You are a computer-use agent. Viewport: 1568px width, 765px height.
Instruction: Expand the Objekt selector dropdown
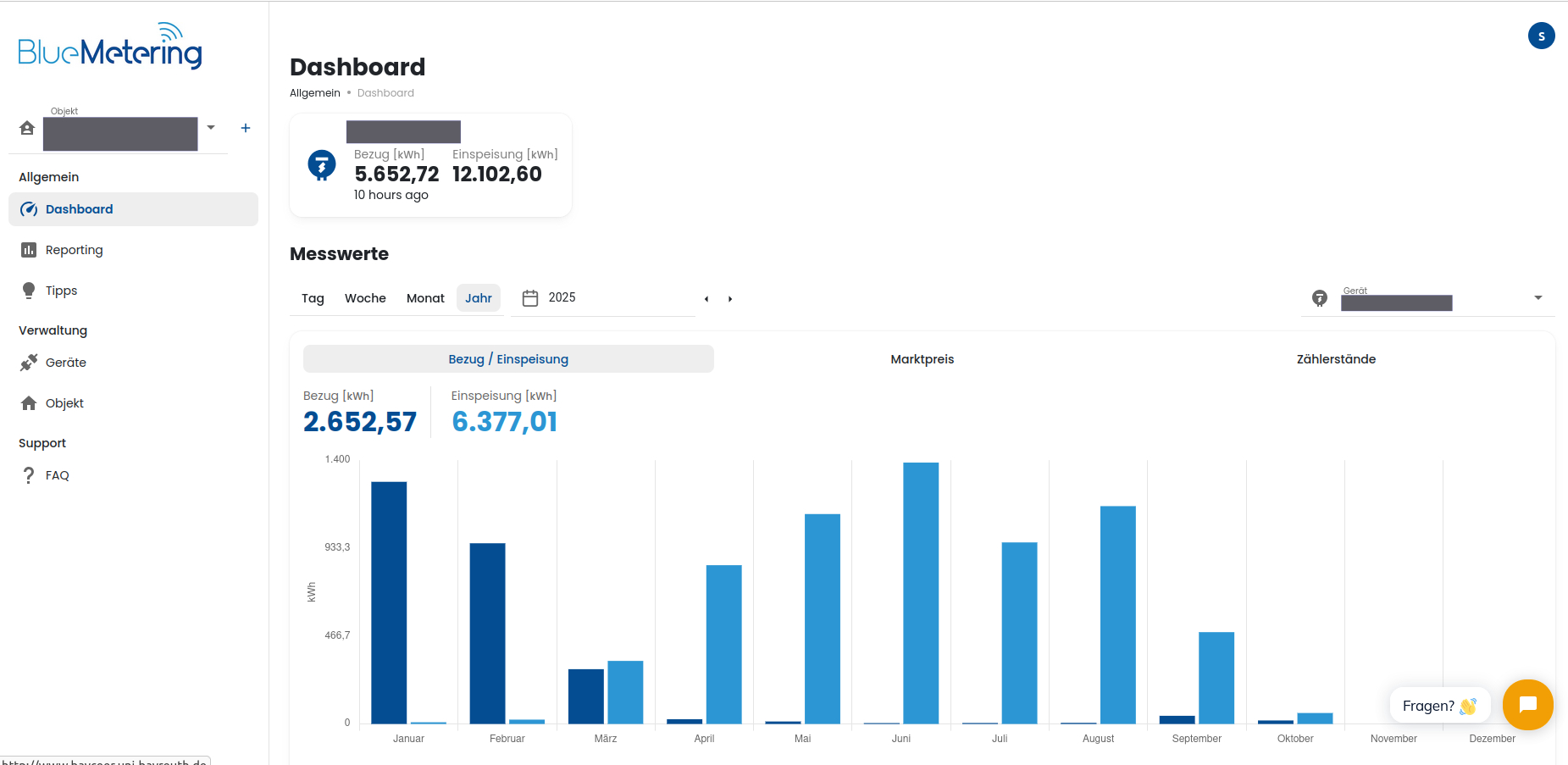click(x=211, y=128)
